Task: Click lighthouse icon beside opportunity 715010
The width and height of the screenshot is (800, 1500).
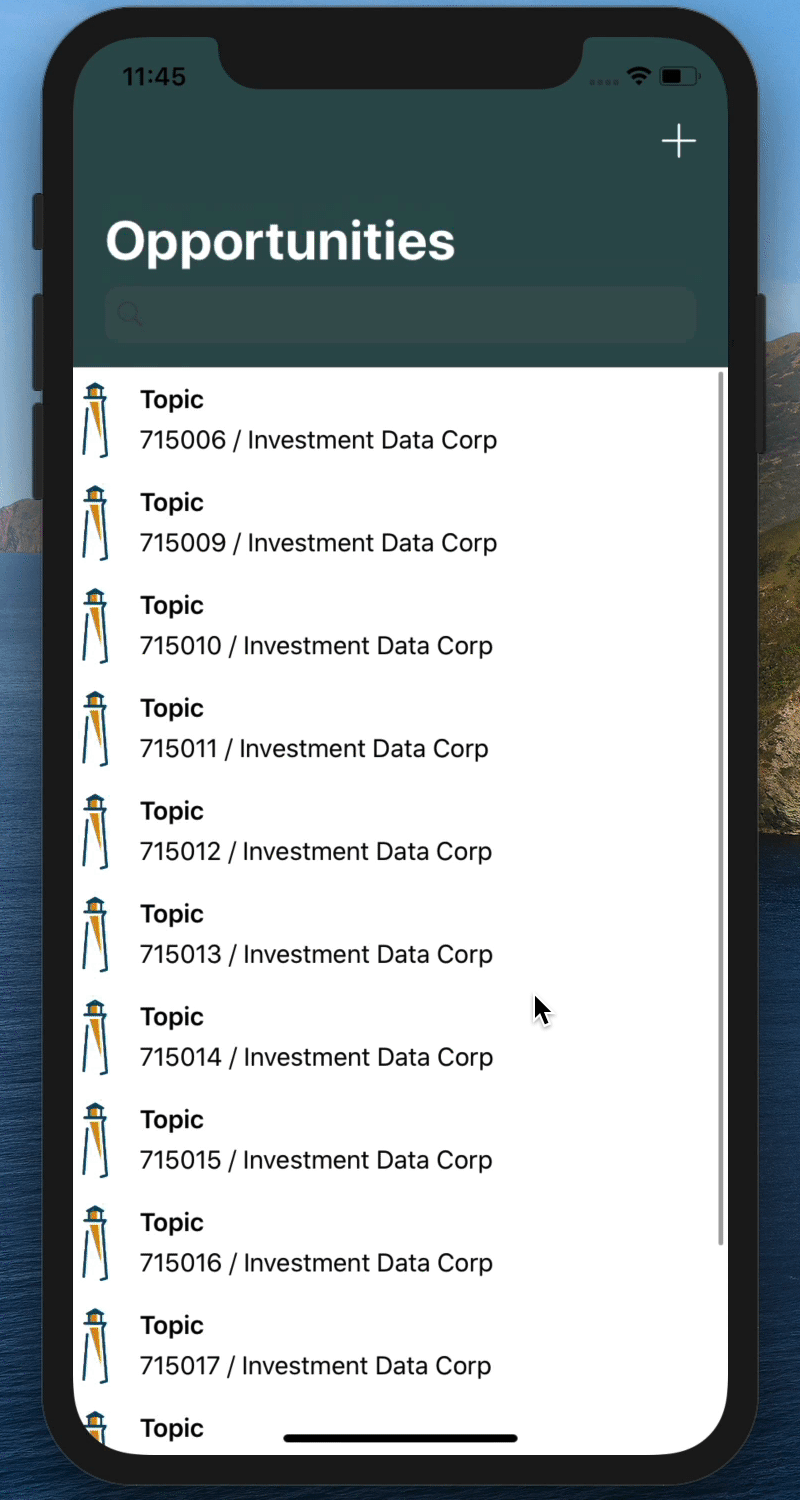Action: click(x=95, y=626)
